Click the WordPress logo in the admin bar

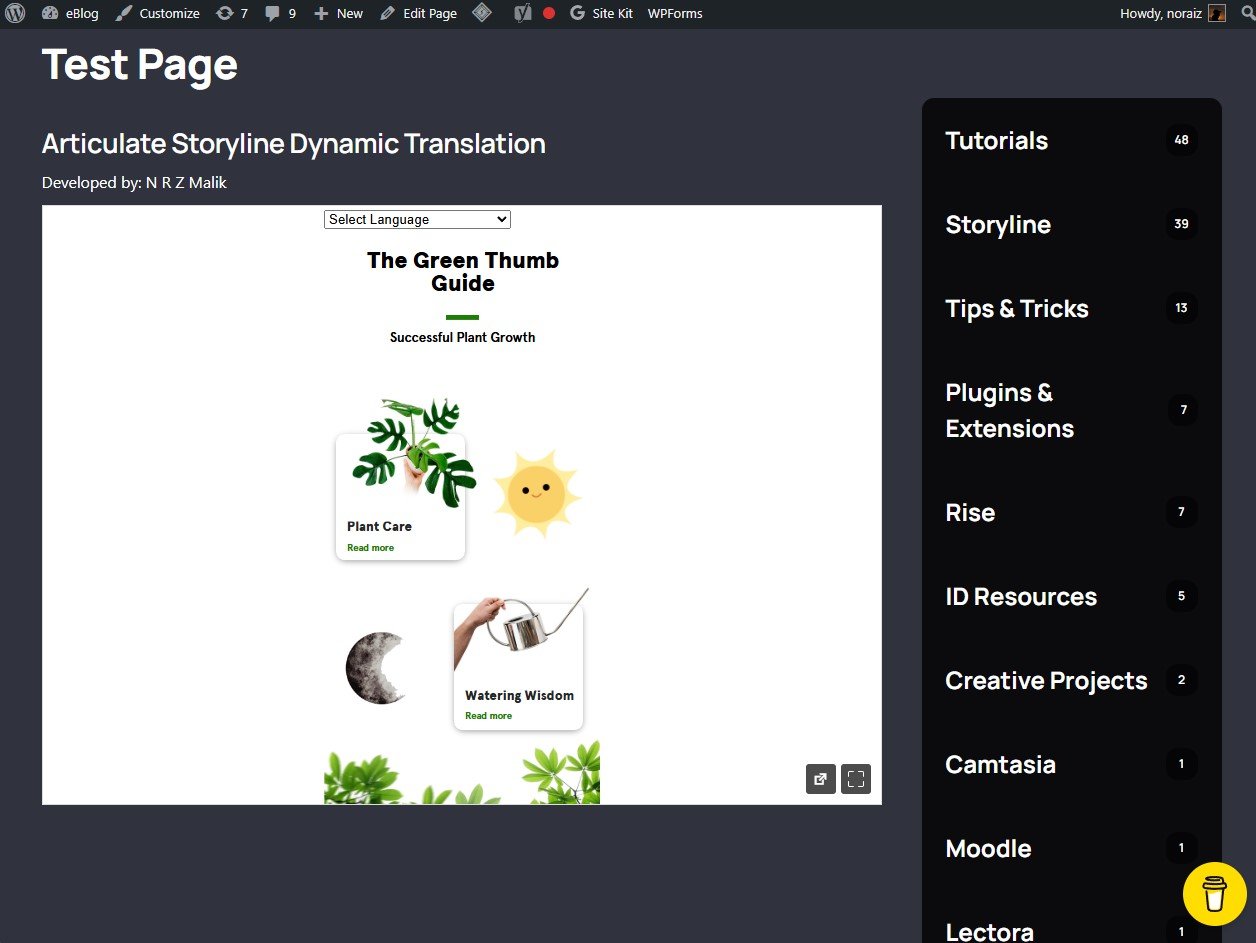click(15, 13)
